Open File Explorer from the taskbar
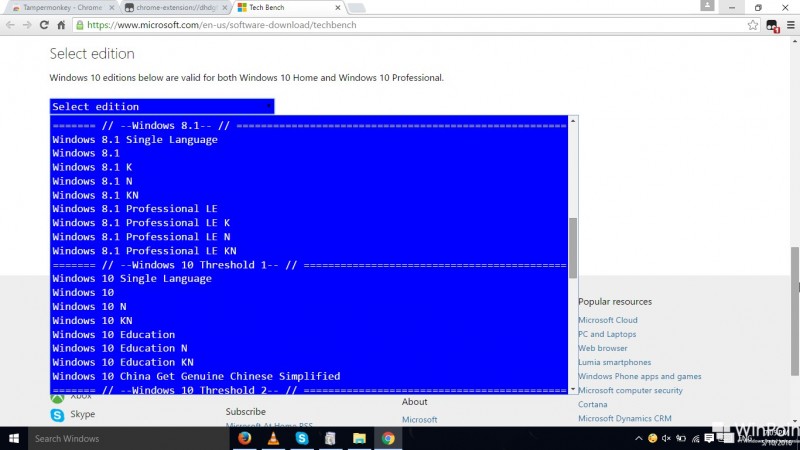The width and height of the screenshot is (800, 450). (359, 438)
